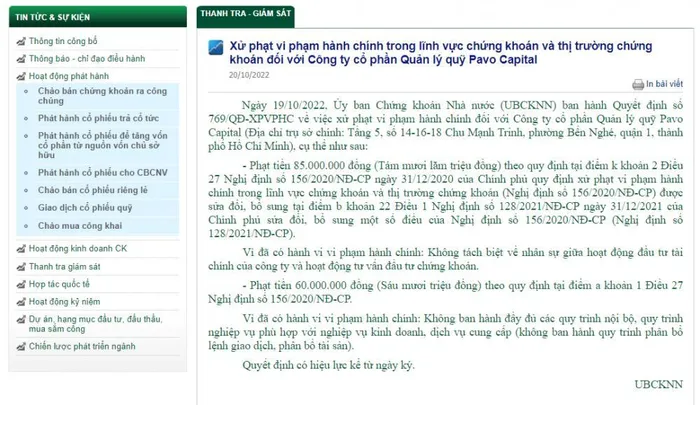Click the icon beside Hợp tác quốc tế

tap(21, 283)
